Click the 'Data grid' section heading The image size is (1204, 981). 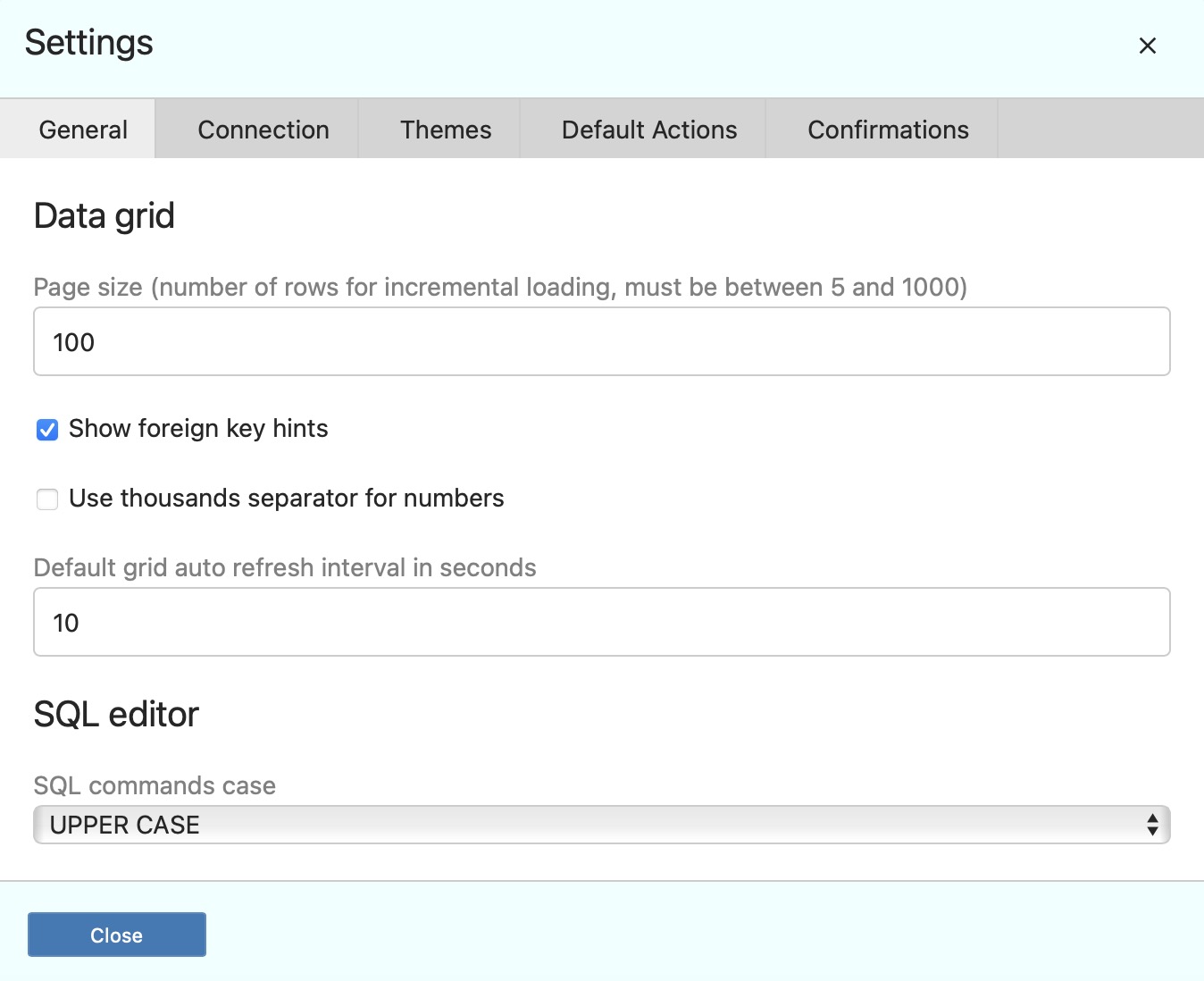click(105, 216)
